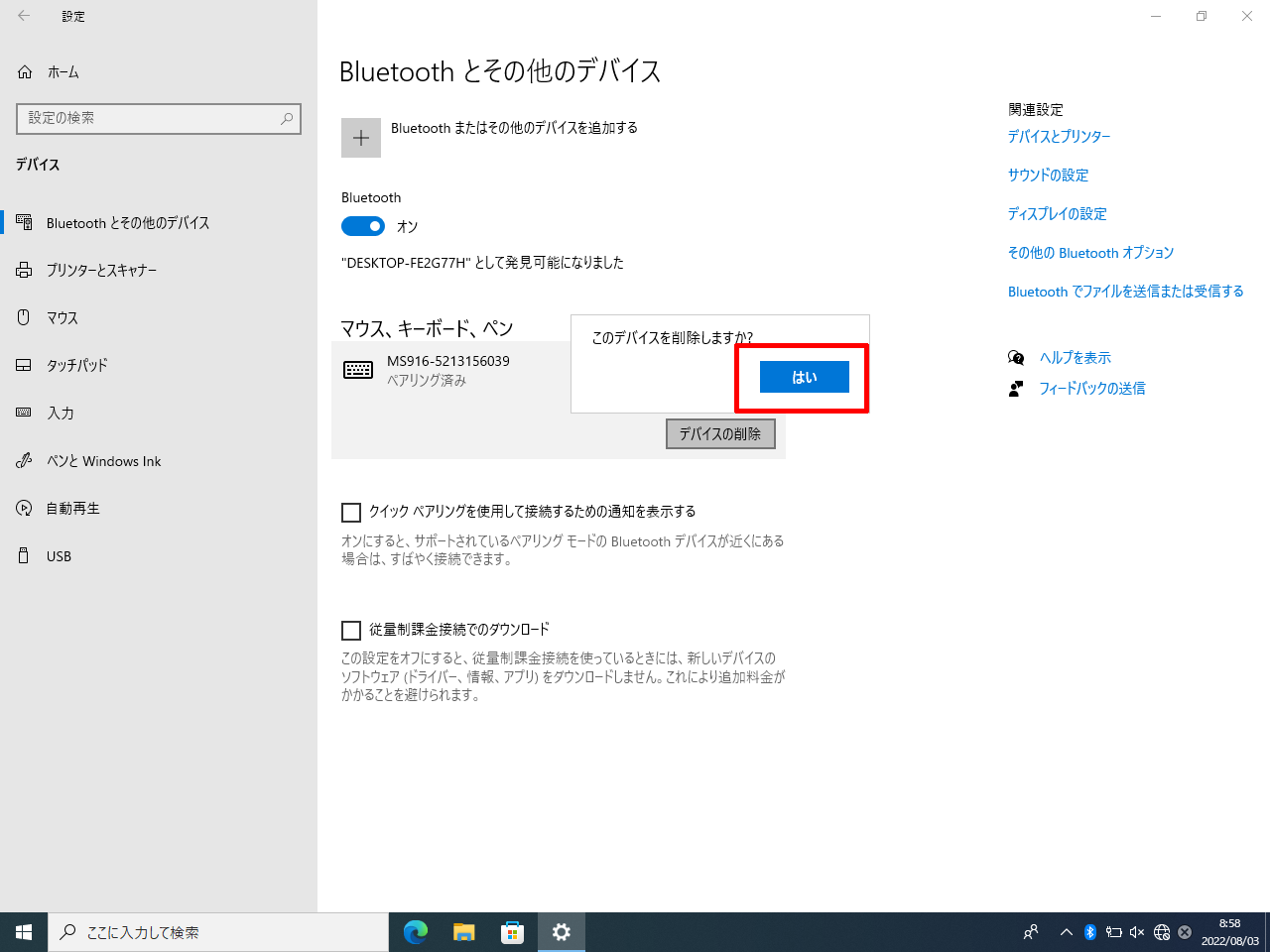Open デバイスとプリンター link
1270x952 pixels.
(x=1059, y=137)
